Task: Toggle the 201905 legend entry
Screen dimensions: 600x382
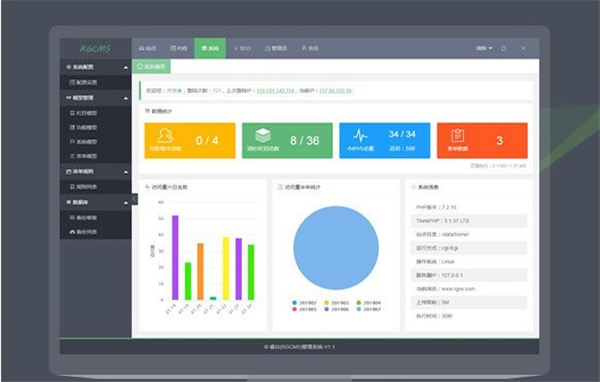Action: 305,309
